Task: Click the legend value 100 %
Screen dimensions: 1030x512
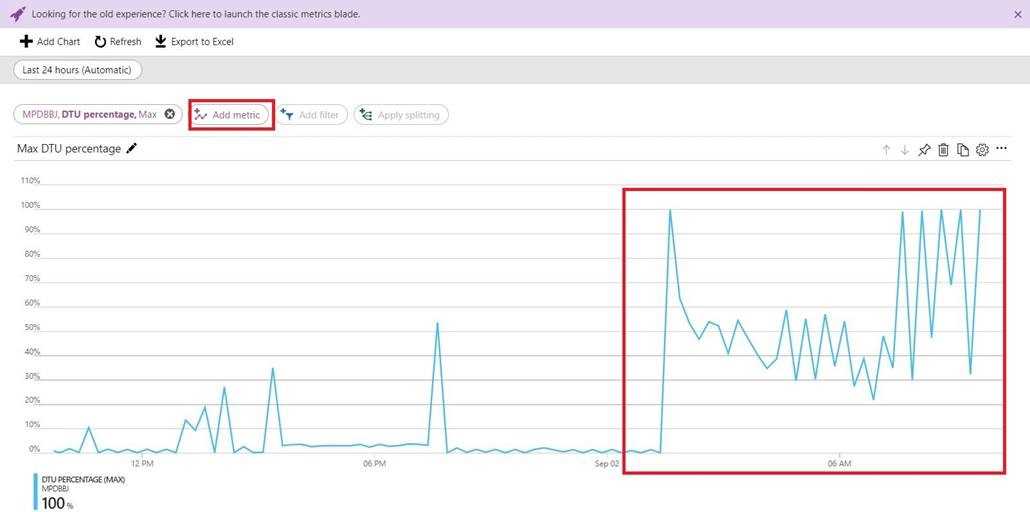Action: tap(57, 503)
